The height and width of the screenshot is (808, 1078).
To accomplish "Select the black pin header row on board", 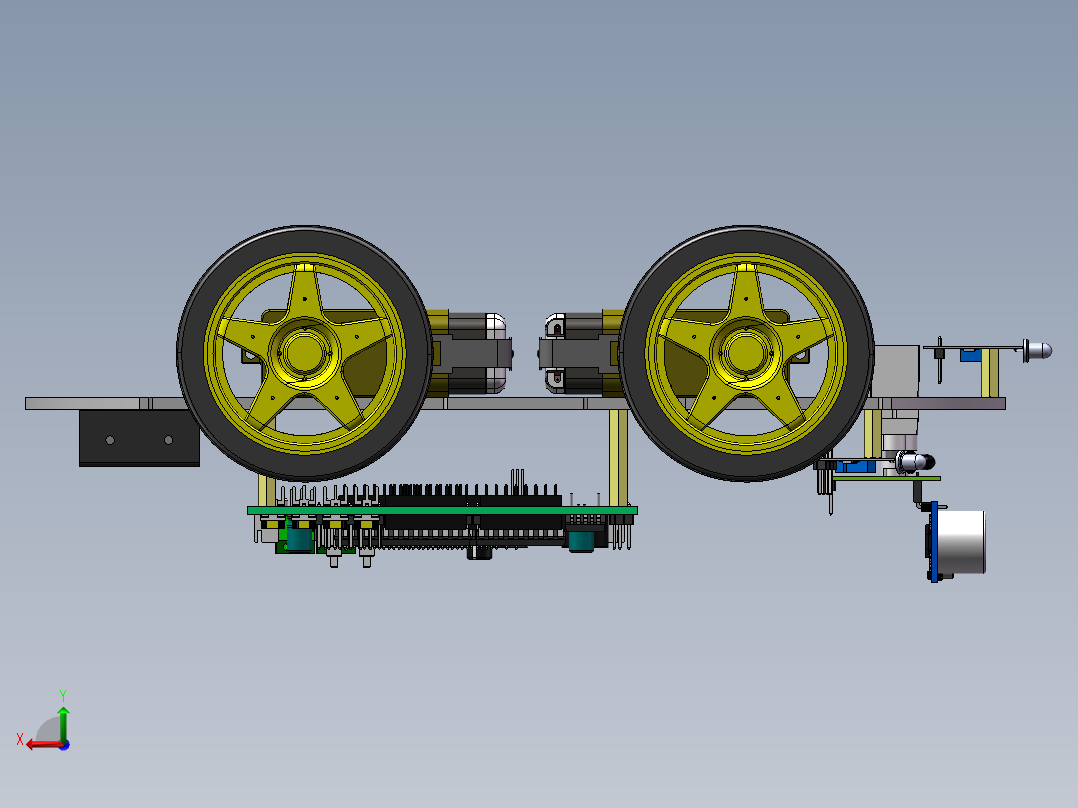I will 470,497.
